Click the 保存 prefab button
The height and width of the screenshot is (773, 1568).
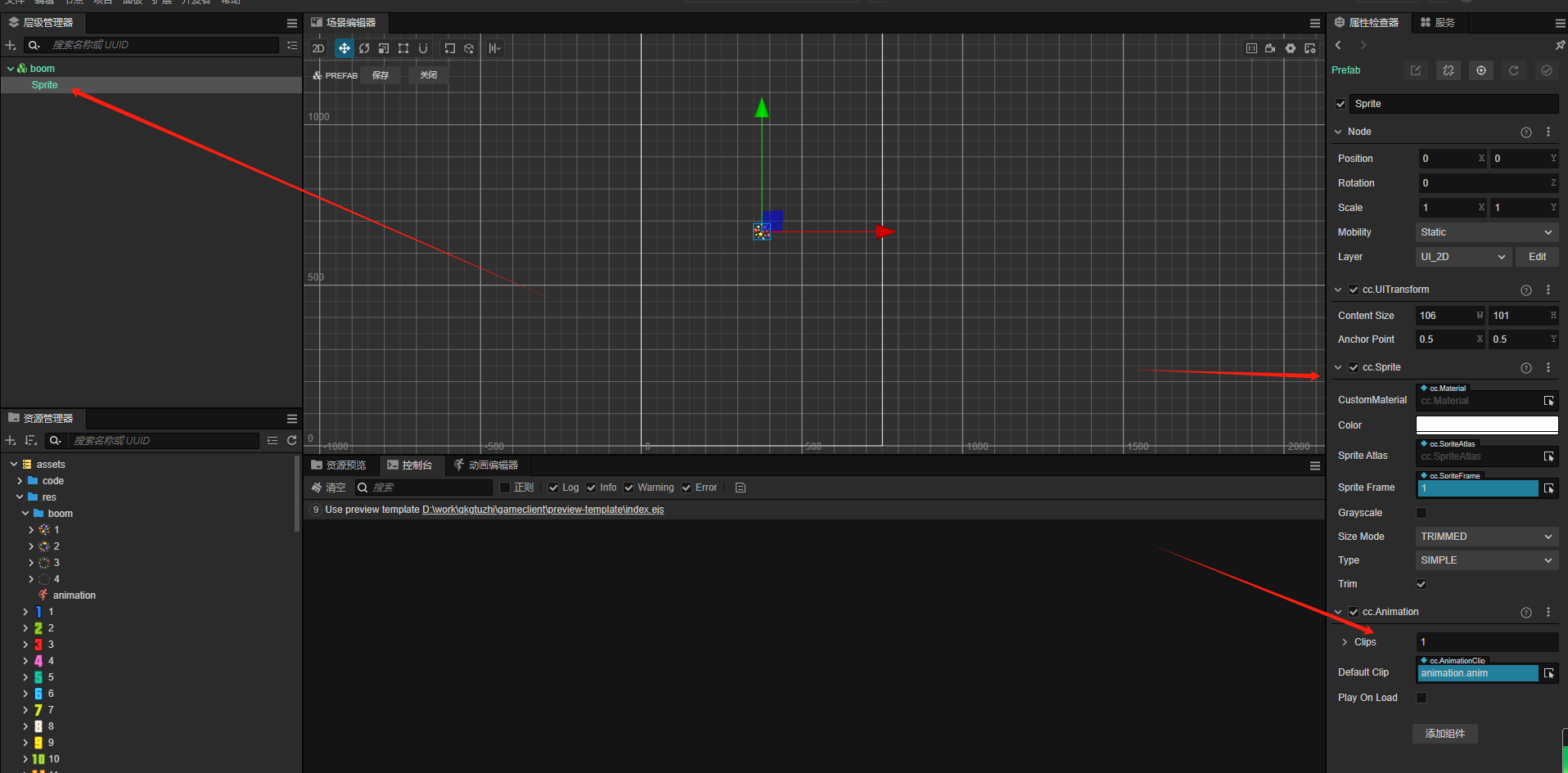click(381, 75)
